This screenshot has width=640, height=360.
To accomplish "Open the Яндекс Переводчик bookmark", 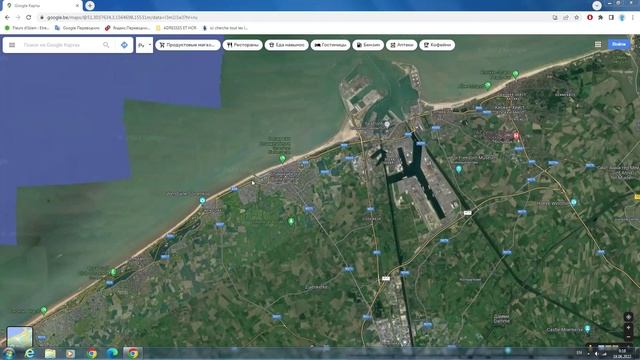I will pos(127,28).
